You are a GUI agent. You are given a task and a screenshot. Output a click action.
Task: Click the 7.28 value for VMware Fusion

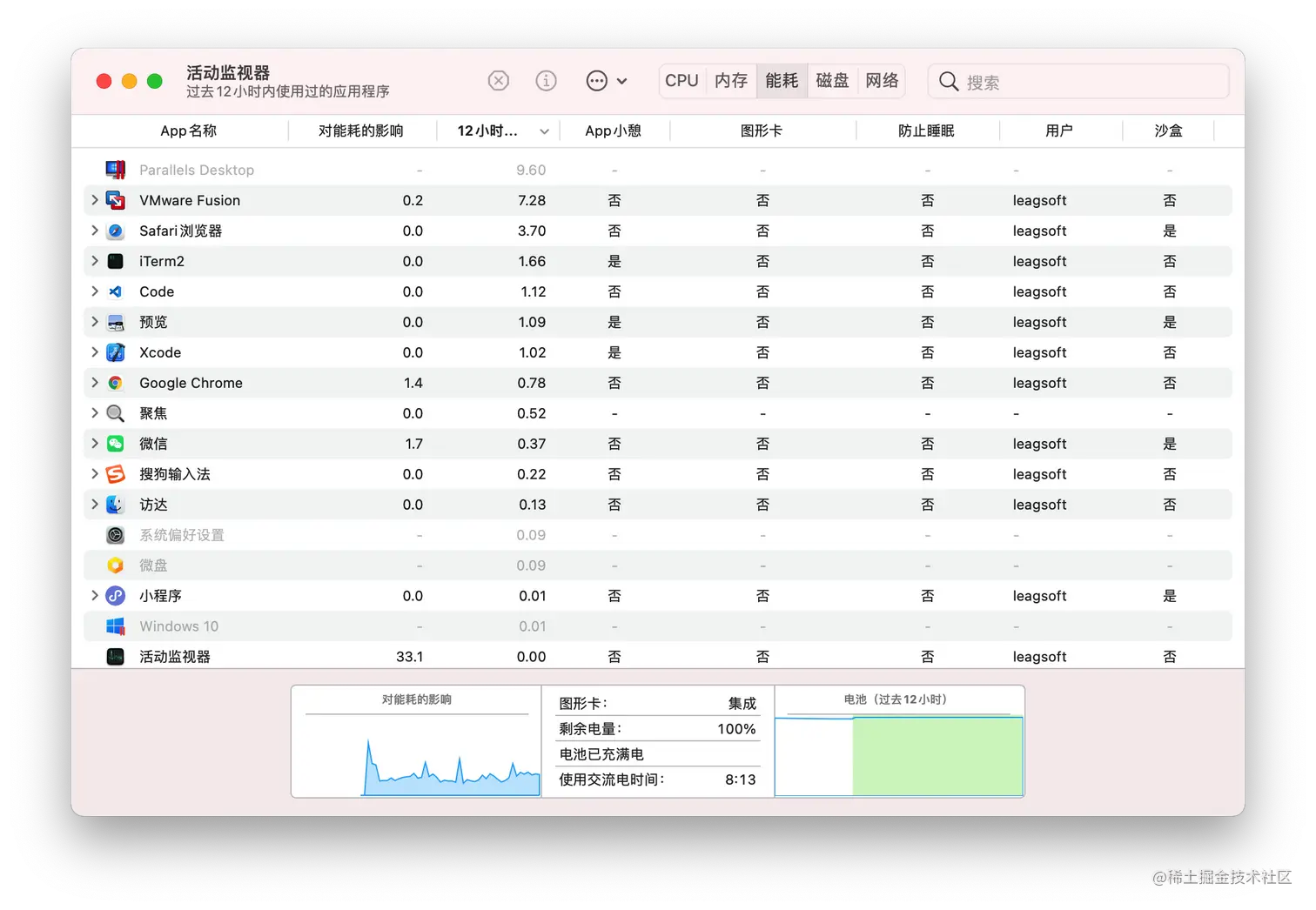tap(532, 200)
